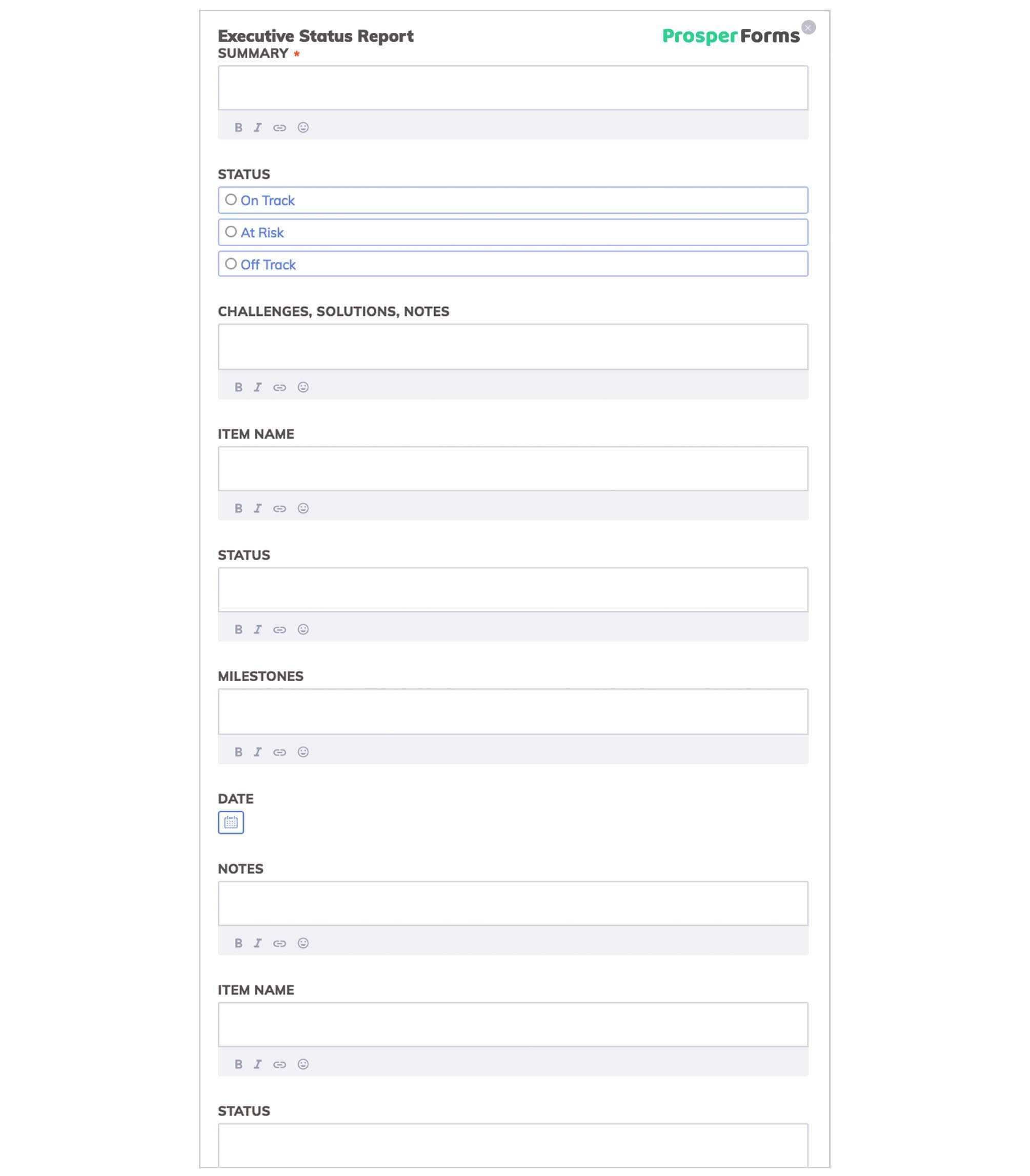Viewport: 1030px width, 1176px height.
Task: Open the calendar DATE picker icon
Action: [231, 822]
